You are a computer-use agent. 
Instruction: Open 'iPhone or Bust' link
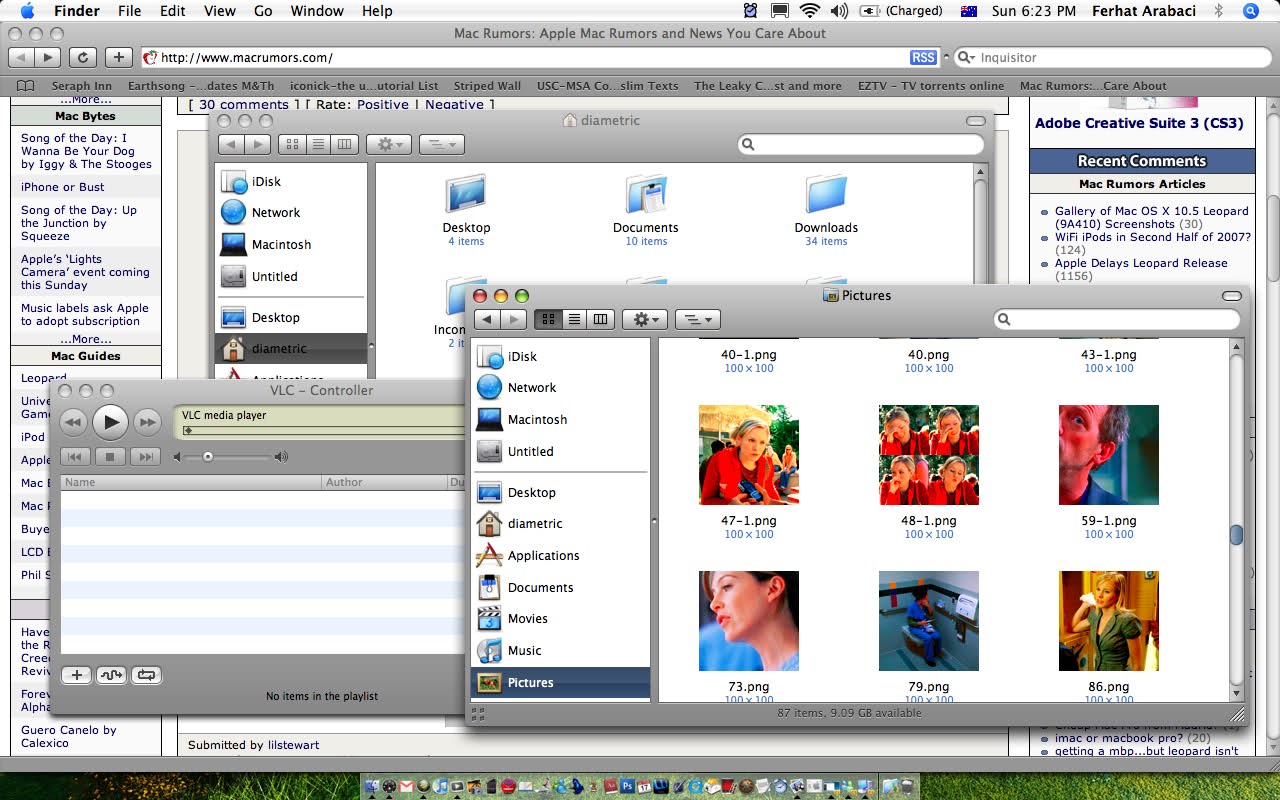[63, 187]
